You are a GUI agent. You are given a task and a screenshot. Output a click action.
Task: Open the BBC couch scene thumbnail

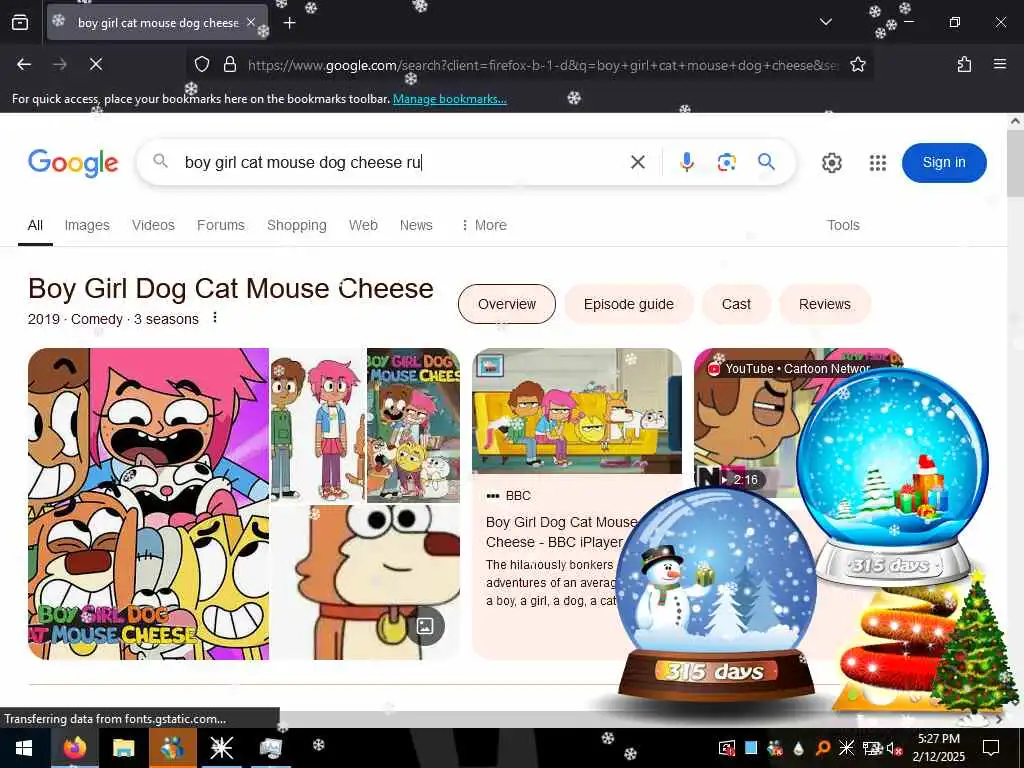pos(577,411)
